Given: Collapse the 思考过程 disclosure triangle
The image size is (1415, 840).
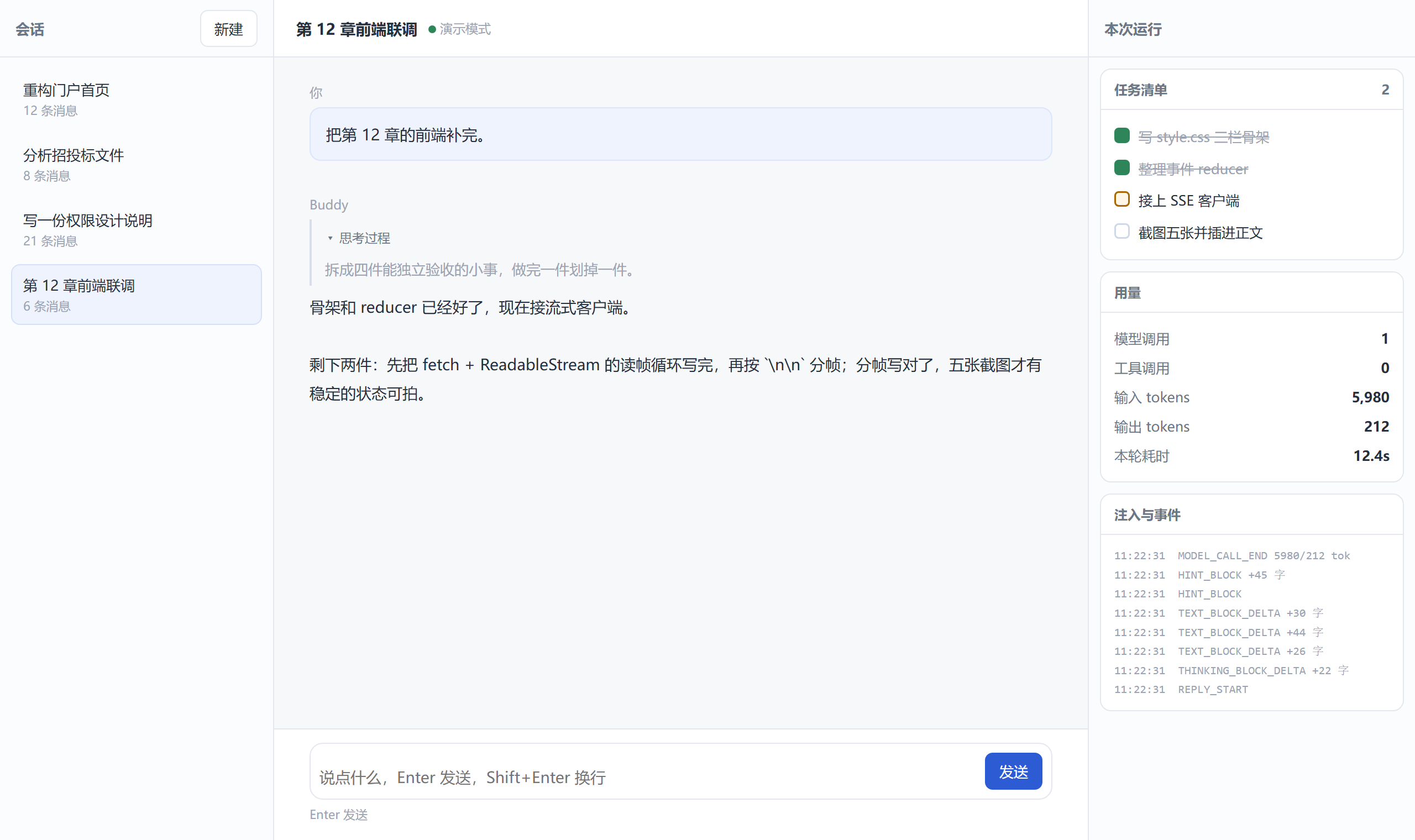Looking at the screenshot, I should (330, 238).
